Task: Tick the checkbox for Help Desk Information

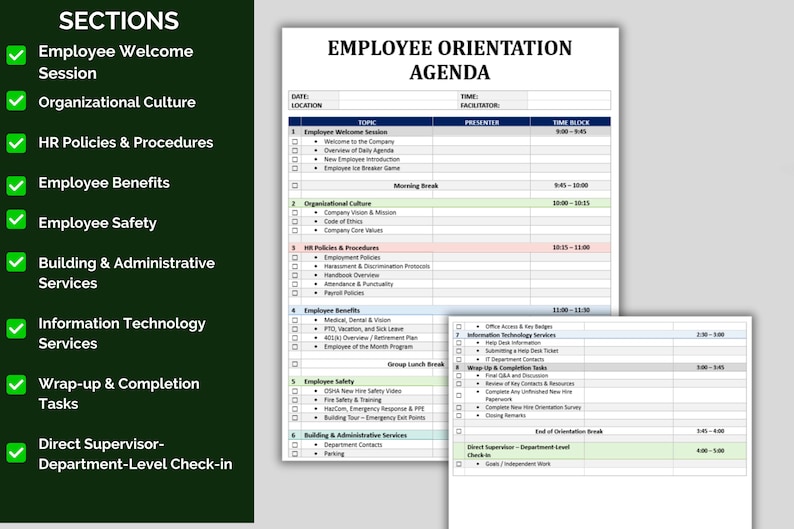Action: tap(459, 343)
